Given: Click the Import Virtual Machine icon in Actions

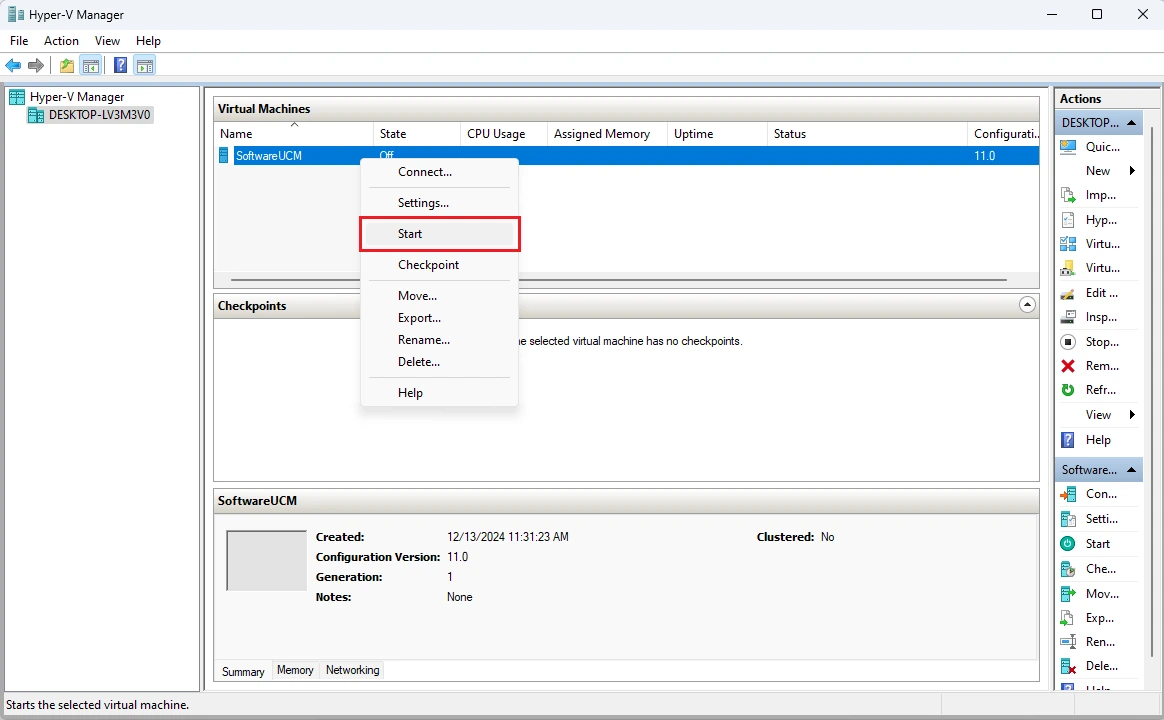Looking at the screenshot, I should click(1067, 195).
